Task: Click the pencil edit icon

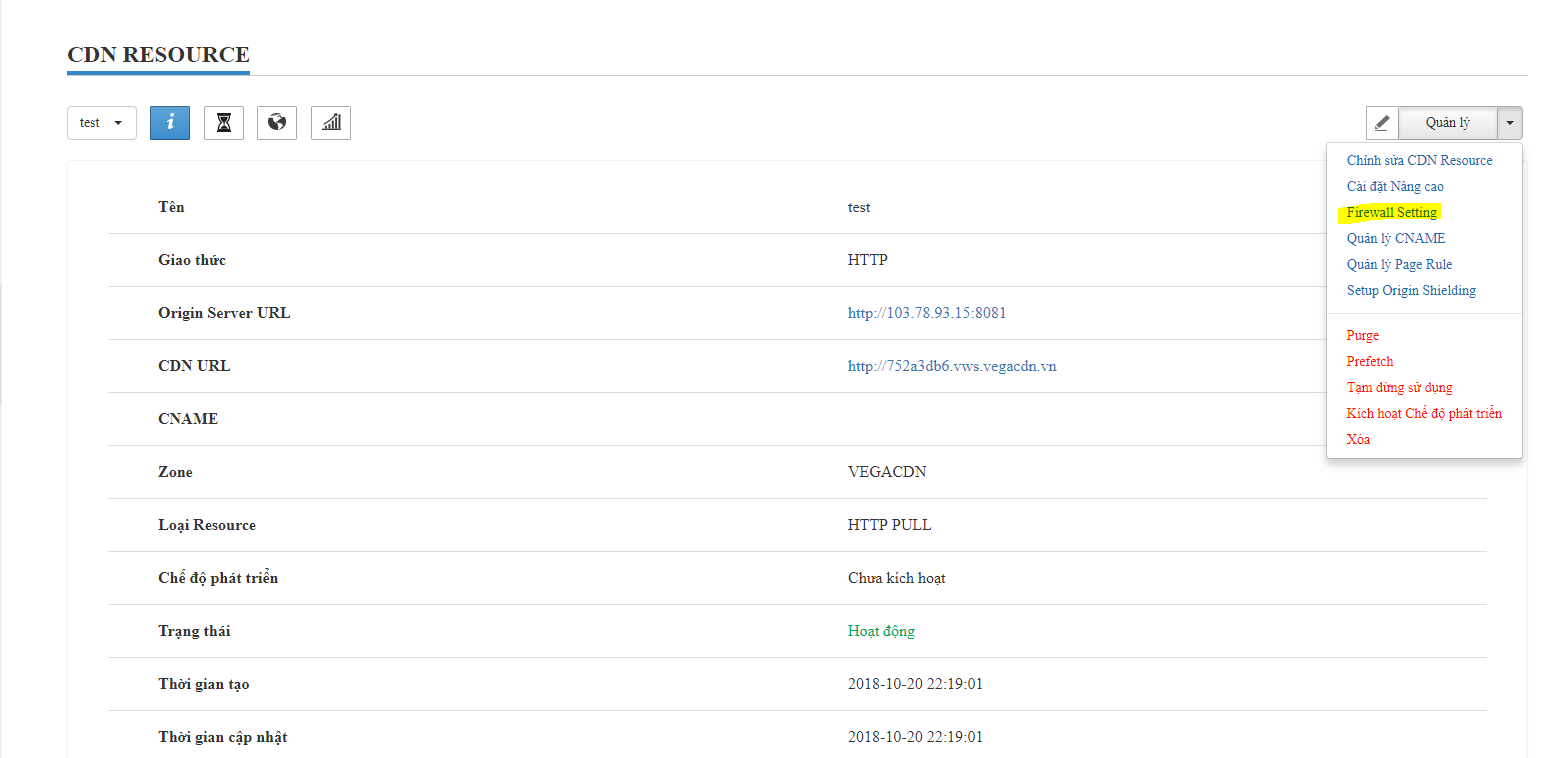Action: point(1382,123)
